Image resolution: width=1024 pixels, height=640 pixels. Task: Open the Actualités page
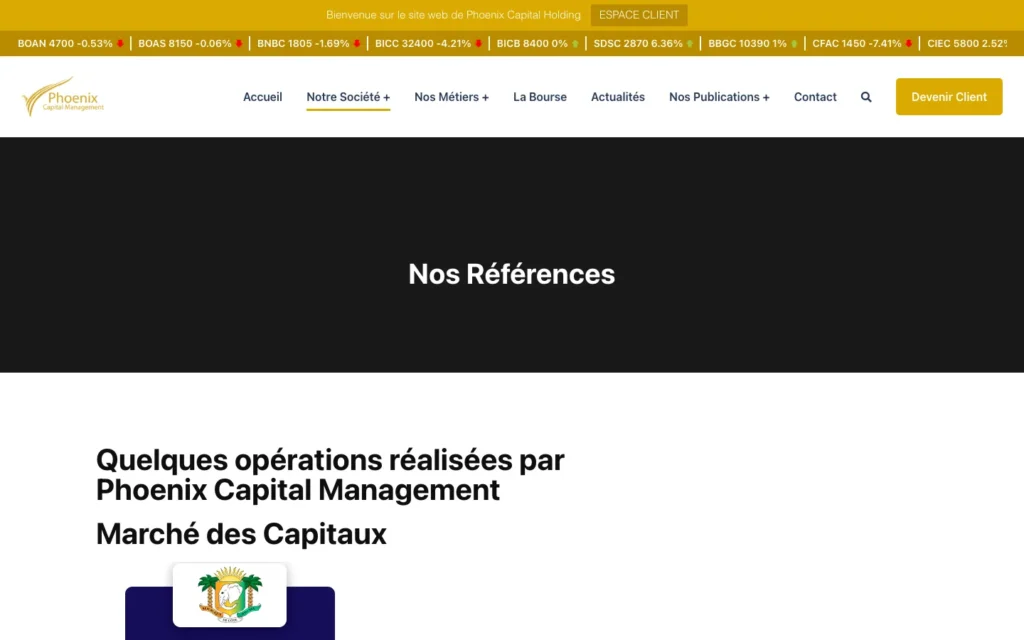(618, 97)
